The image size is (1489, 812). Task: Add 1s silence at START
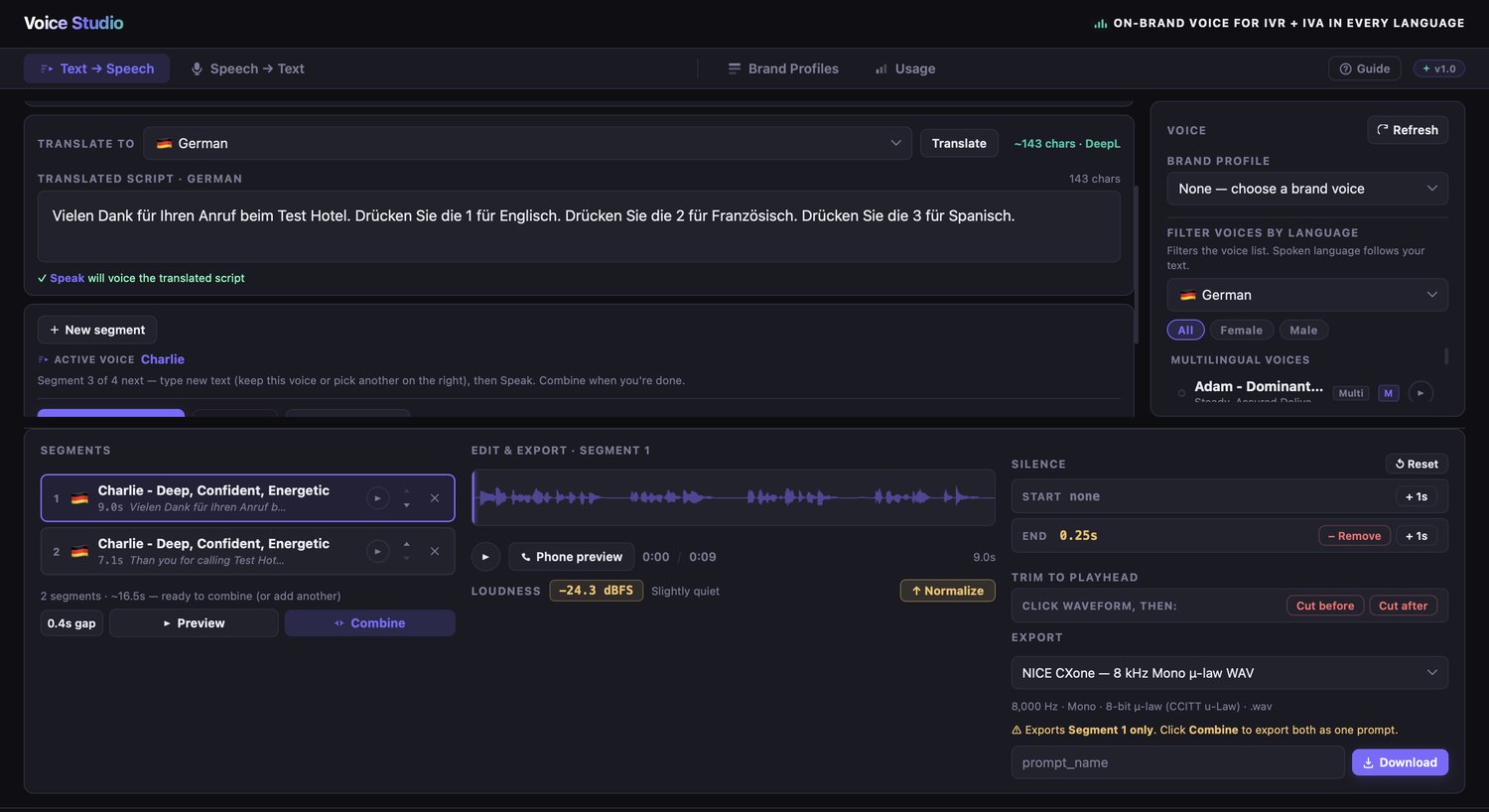coord(1417,496)
